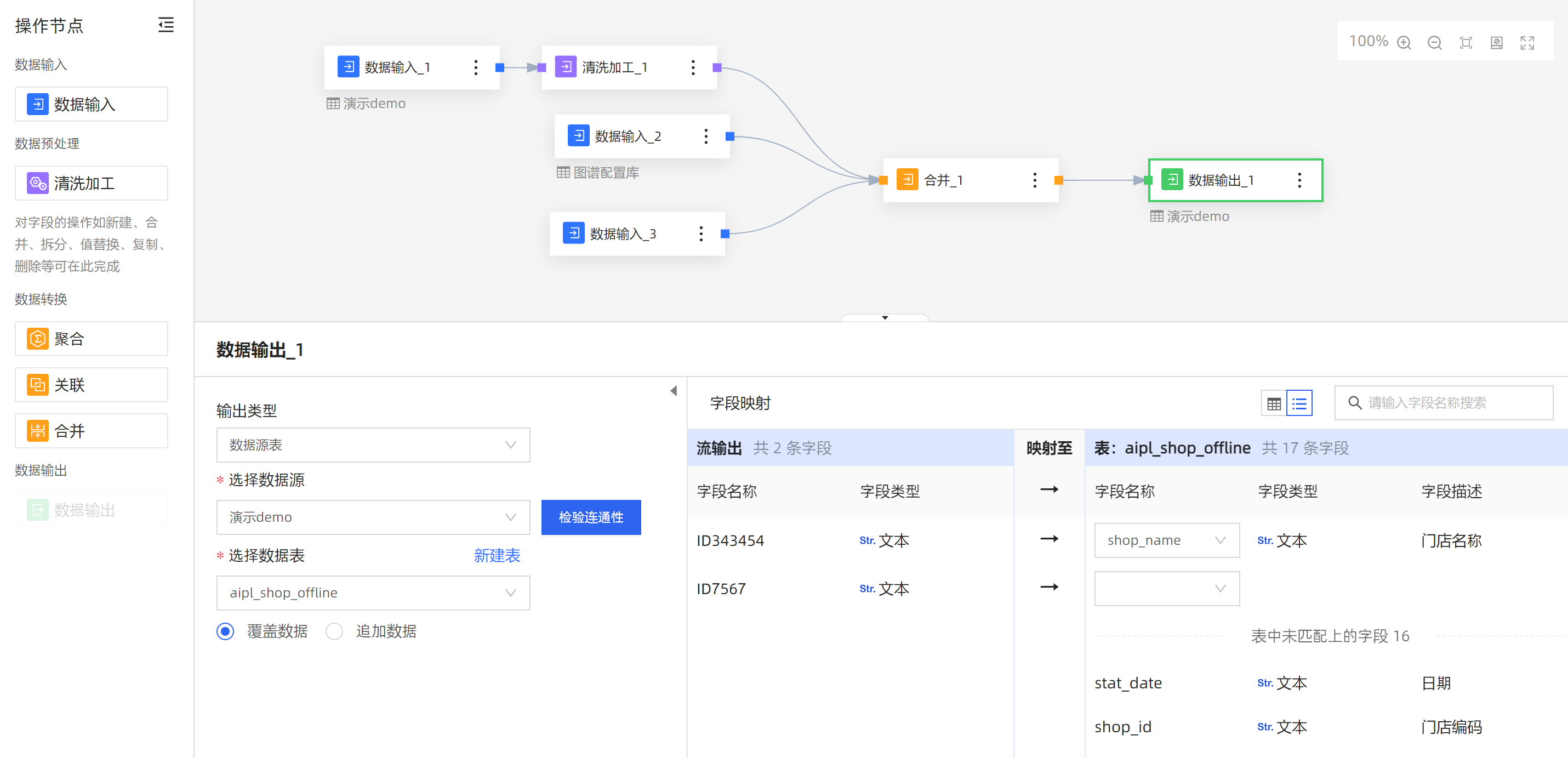Open the 输出类型 dropdown showing 数据源表
1568x758 pixels.
tap(373, 445)
